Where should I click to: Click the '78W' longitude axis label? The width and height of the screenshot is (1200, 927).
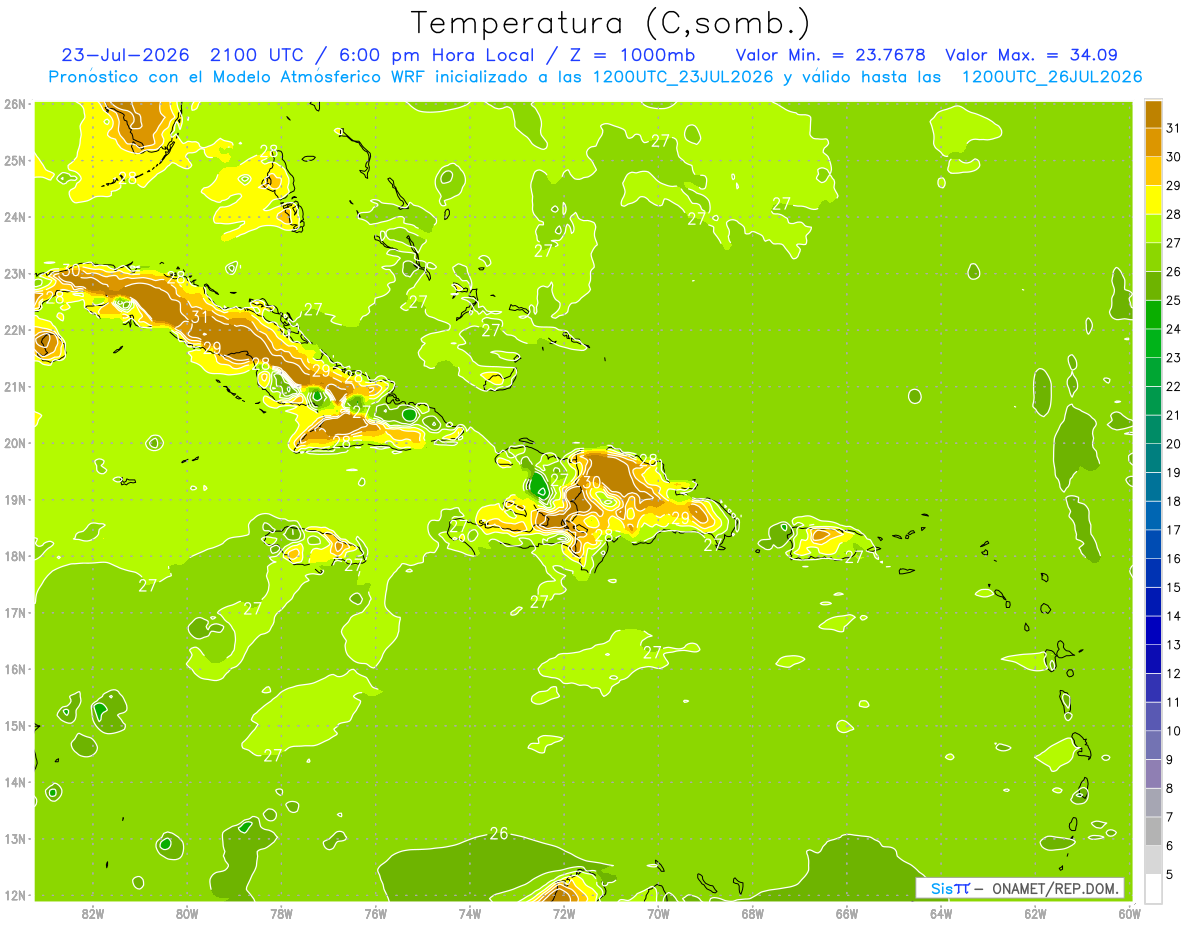coord(281,913)
